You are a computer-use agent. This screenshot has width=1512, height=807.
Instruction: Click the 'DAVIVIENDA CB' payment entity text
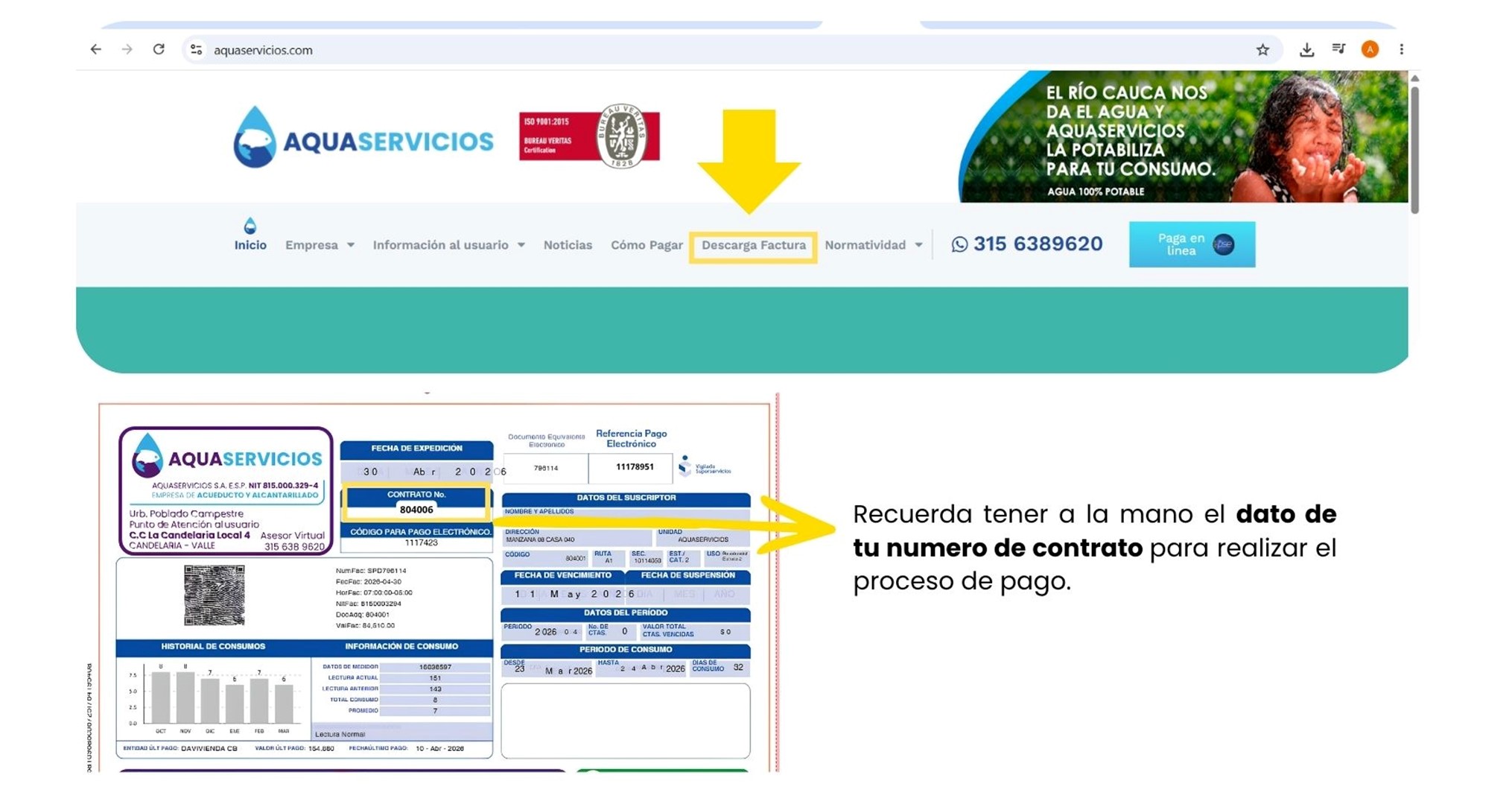click(x=209, y=748)
